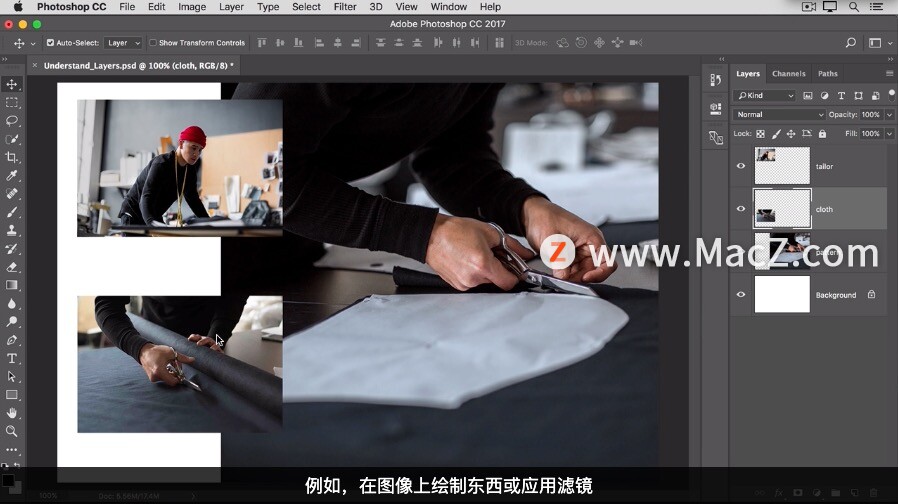Open the workspace switcher dropdown
The width and height of the screenshot is (898, 504).
pos(879,43)
